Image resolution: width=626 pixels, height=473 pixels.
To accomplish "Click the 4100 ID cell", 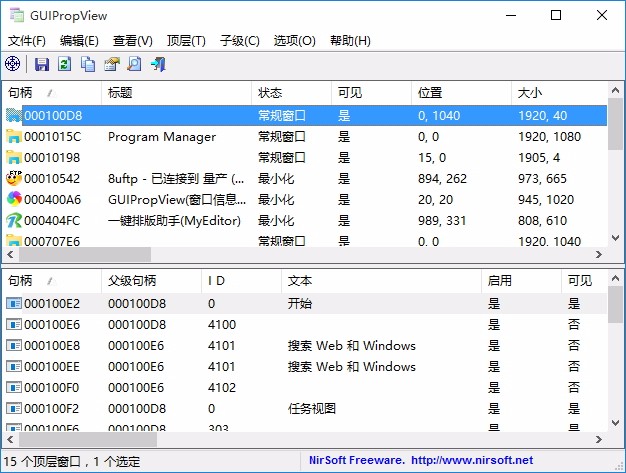I will pos(222,325).
